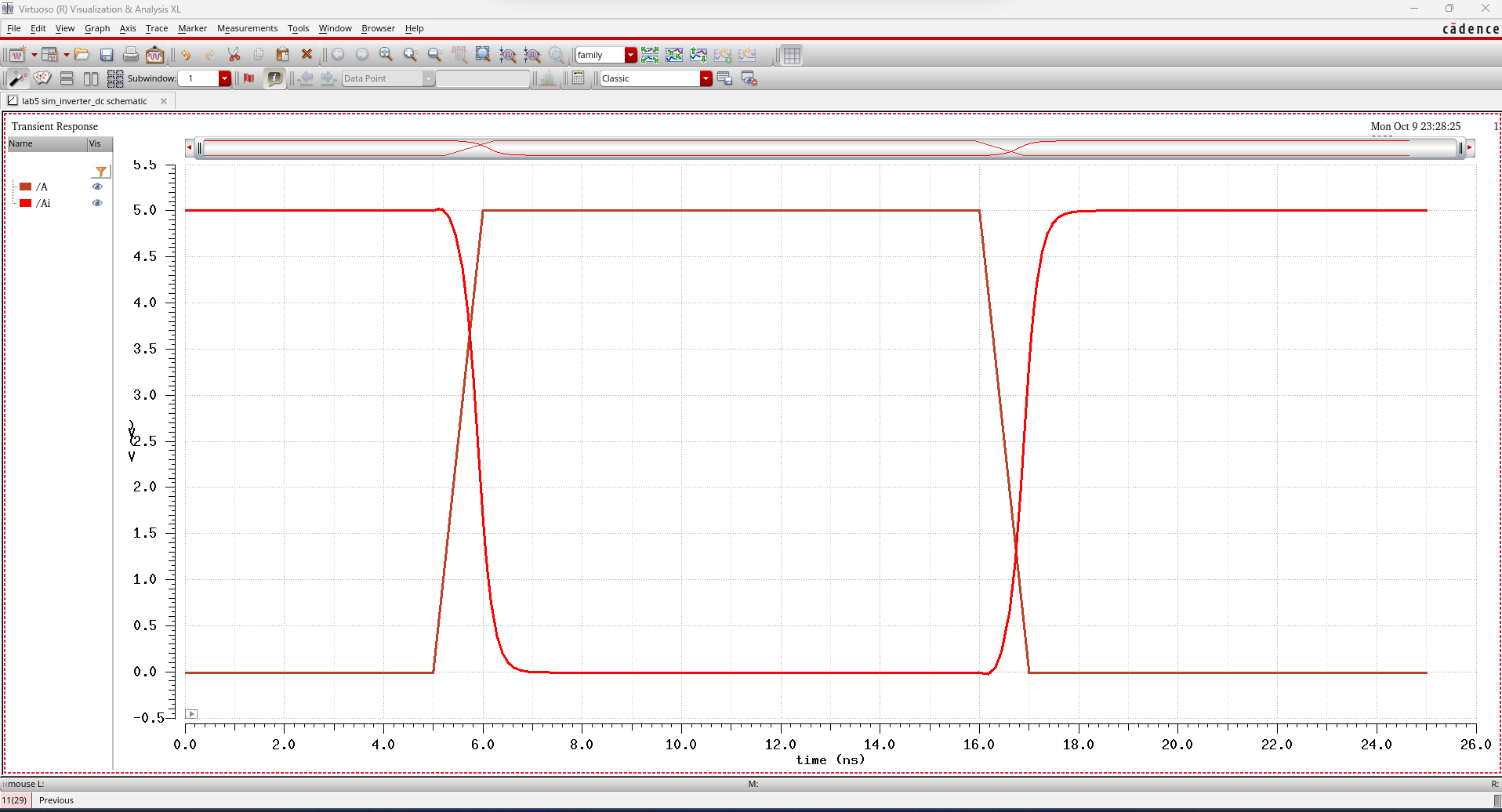Click the Save Image picture-frame icon
1502x812 pixels.
pyautogui.click(x=155, y=55)
